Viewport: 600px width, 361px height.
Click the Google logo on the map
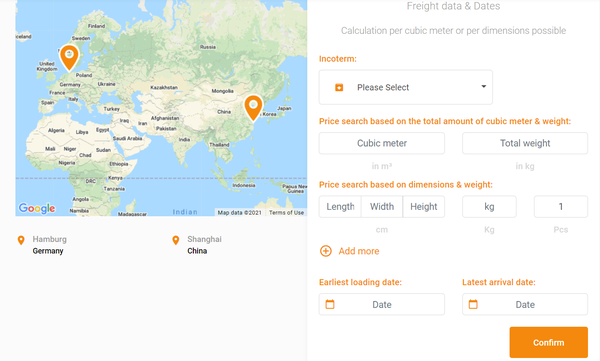[x=37, y=208]
